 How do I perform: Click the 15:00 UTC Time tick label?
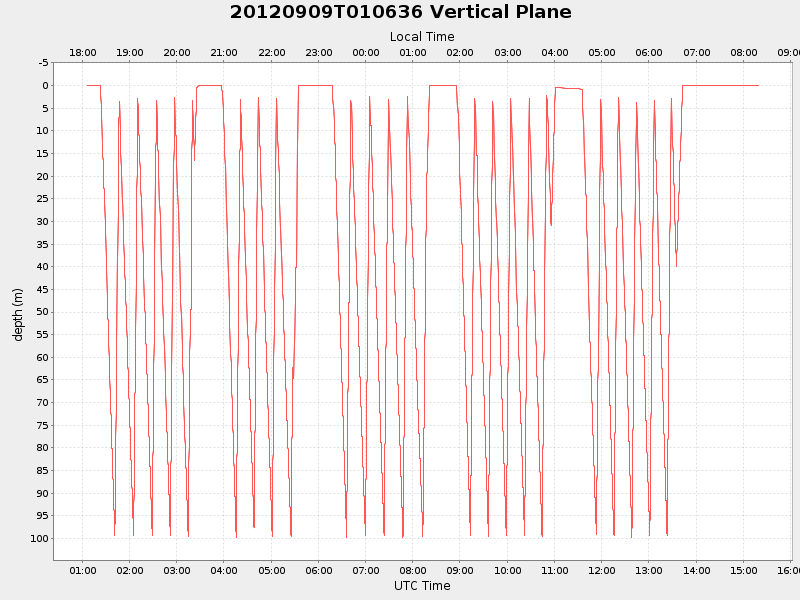click(743, 570)
